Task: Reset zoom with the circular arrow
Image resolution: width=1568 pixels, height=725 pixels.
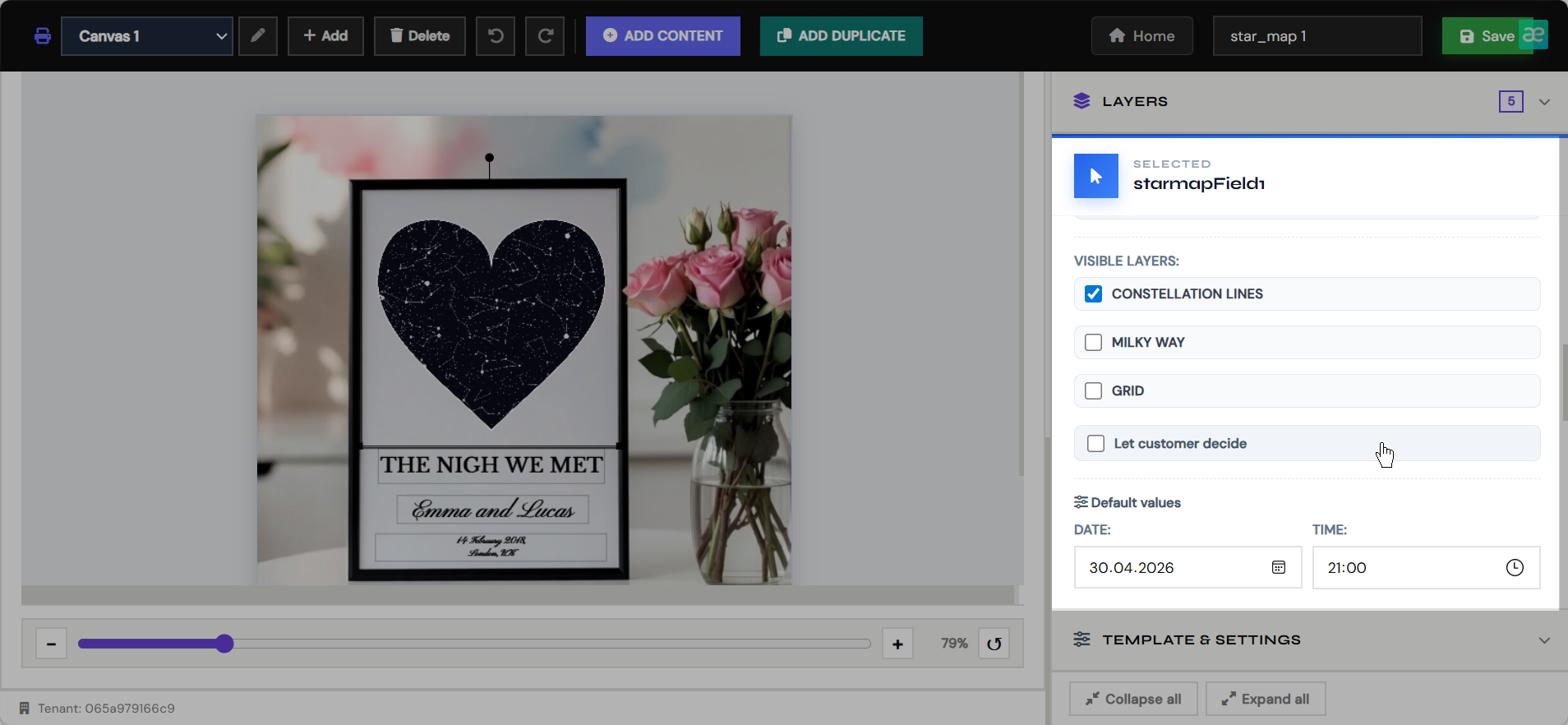Action: (x=994, y=644)
